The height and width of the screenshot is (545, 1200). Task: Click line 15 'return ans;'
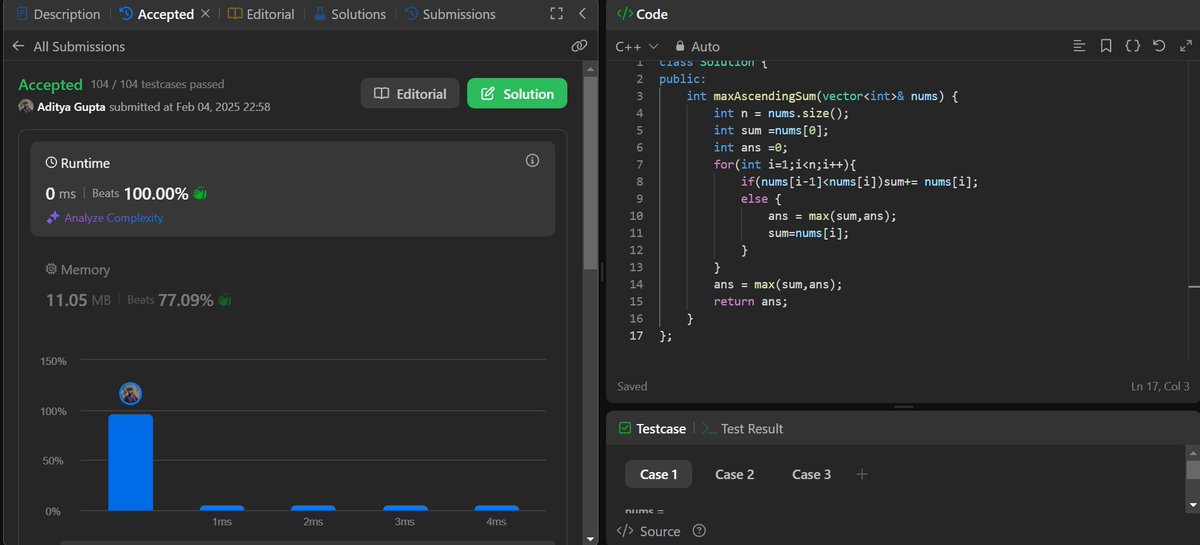pyautogui.click(x=751, y=301)
